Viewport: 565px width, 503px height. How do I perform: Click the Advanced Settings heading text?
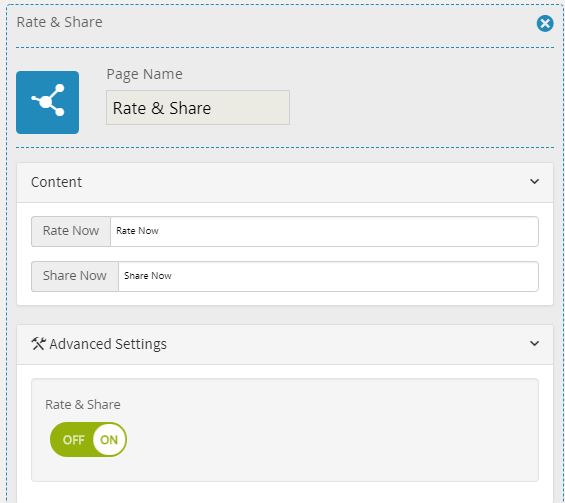[108, 344]
